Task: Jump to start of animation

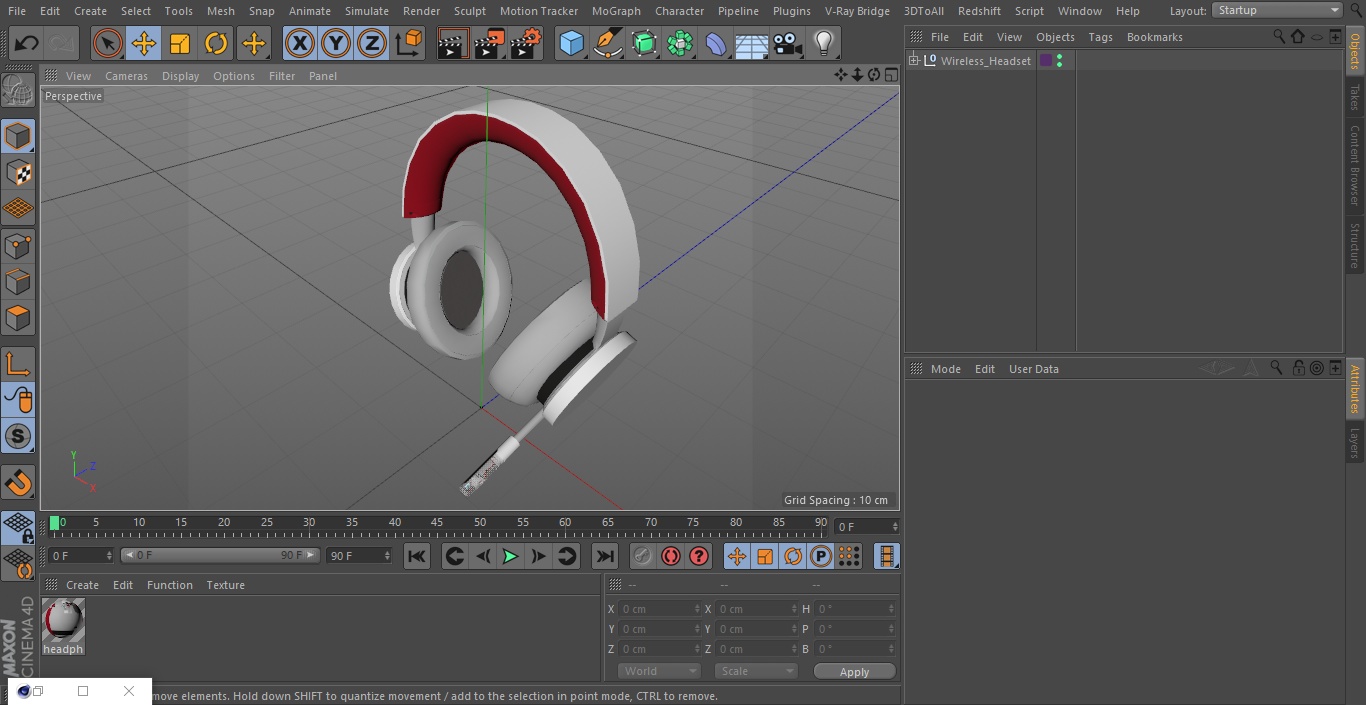Action: 417,556
